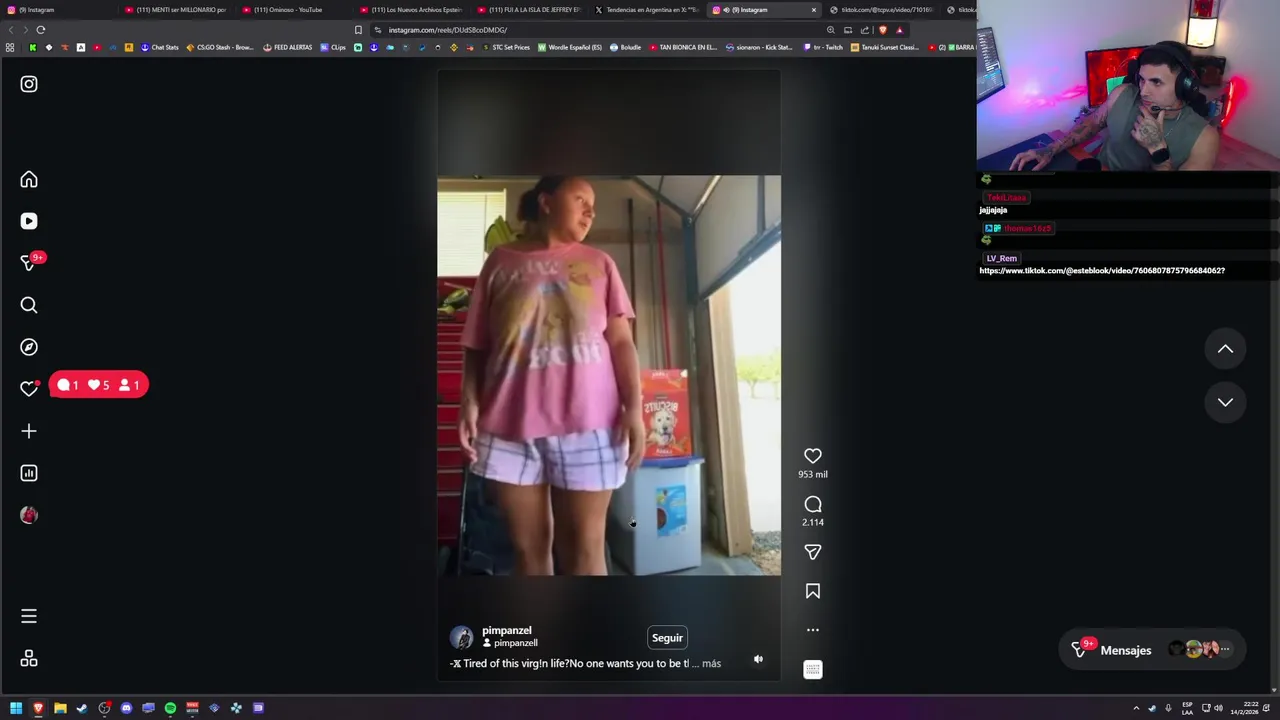Viewport: 1280px width, 720px height.
Task: Open the More hamburger menu
Action: point(29,616)
